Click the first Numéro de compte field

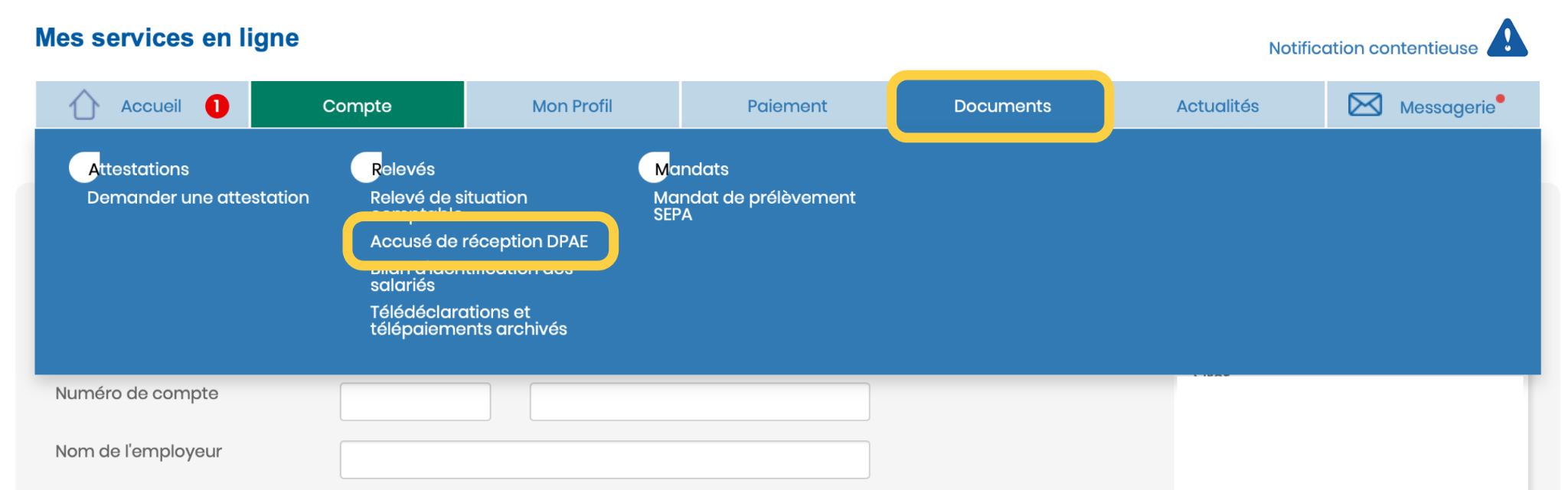tap(415, 402)
